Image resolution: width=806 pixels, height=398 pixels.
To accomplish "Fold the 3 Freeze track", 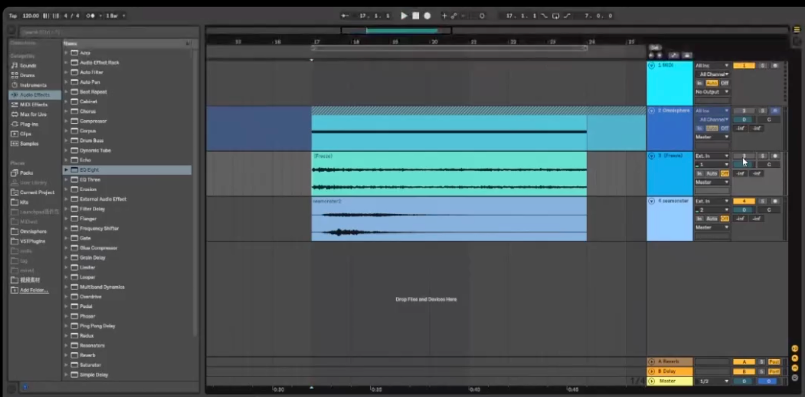I will pyautogui.click(x=652, y=156).
